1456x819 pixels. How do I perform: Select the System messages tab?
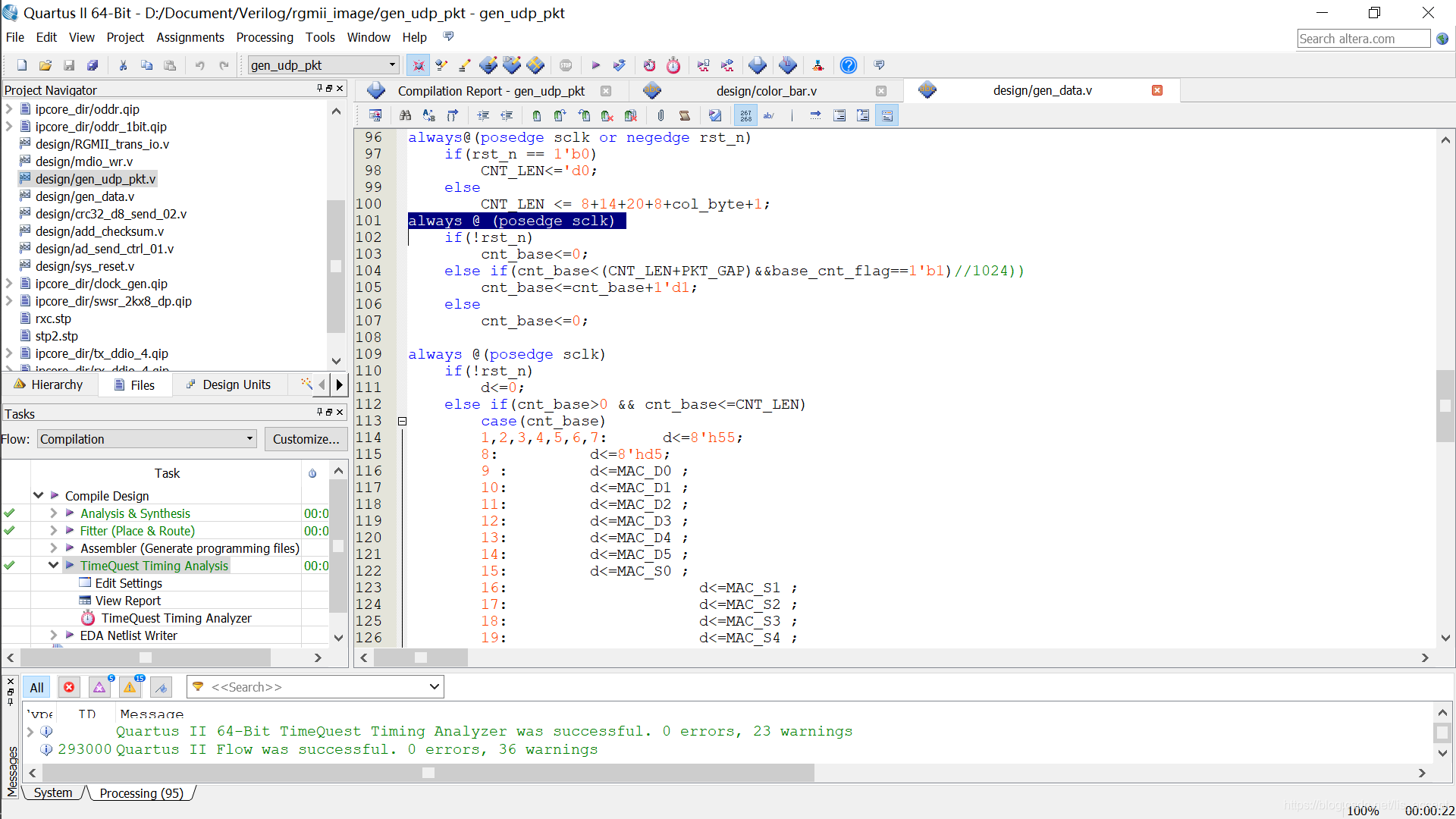(x=53, y=792)
